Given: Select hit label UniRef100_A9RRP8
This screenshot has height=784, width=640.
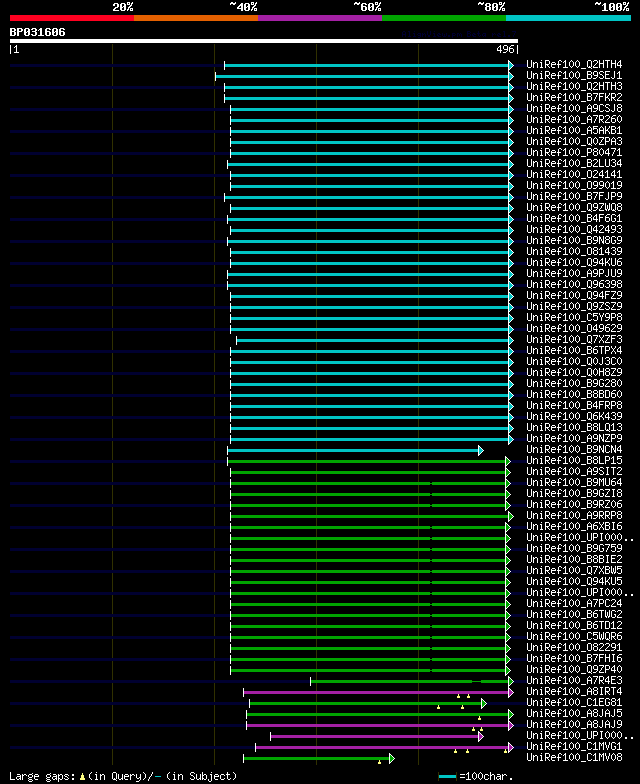Looking at the screenshot, I should pos(574,516).
